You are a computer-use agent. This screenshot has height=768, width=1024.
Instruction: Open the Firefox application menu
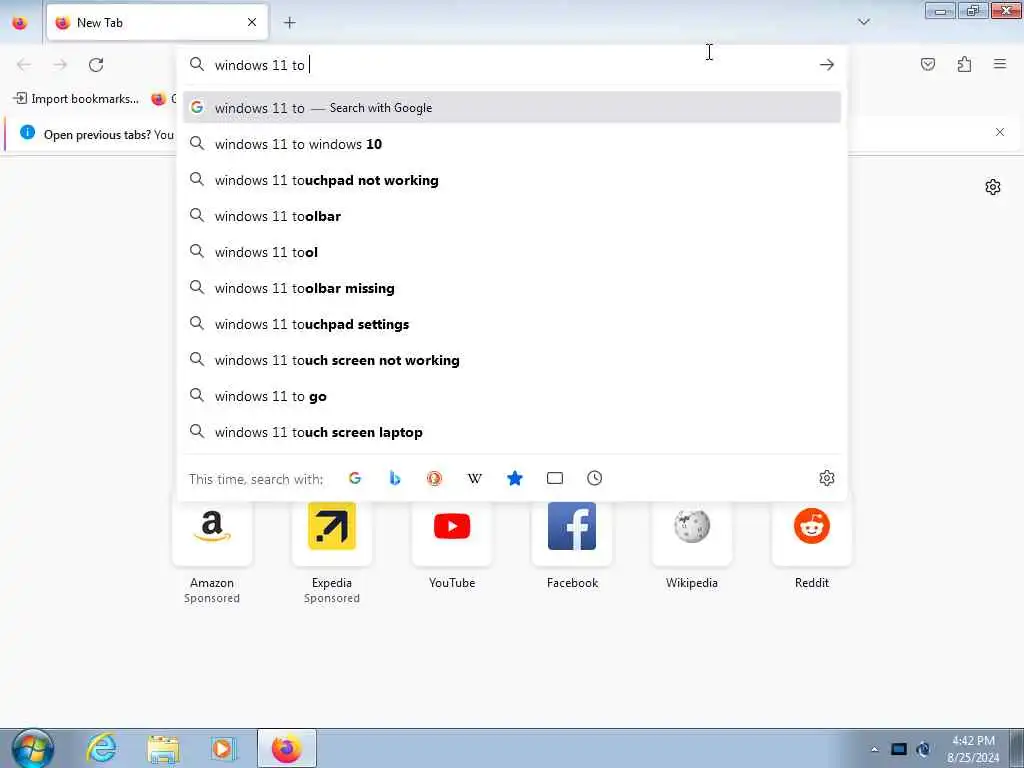(x=1000, y=64)
